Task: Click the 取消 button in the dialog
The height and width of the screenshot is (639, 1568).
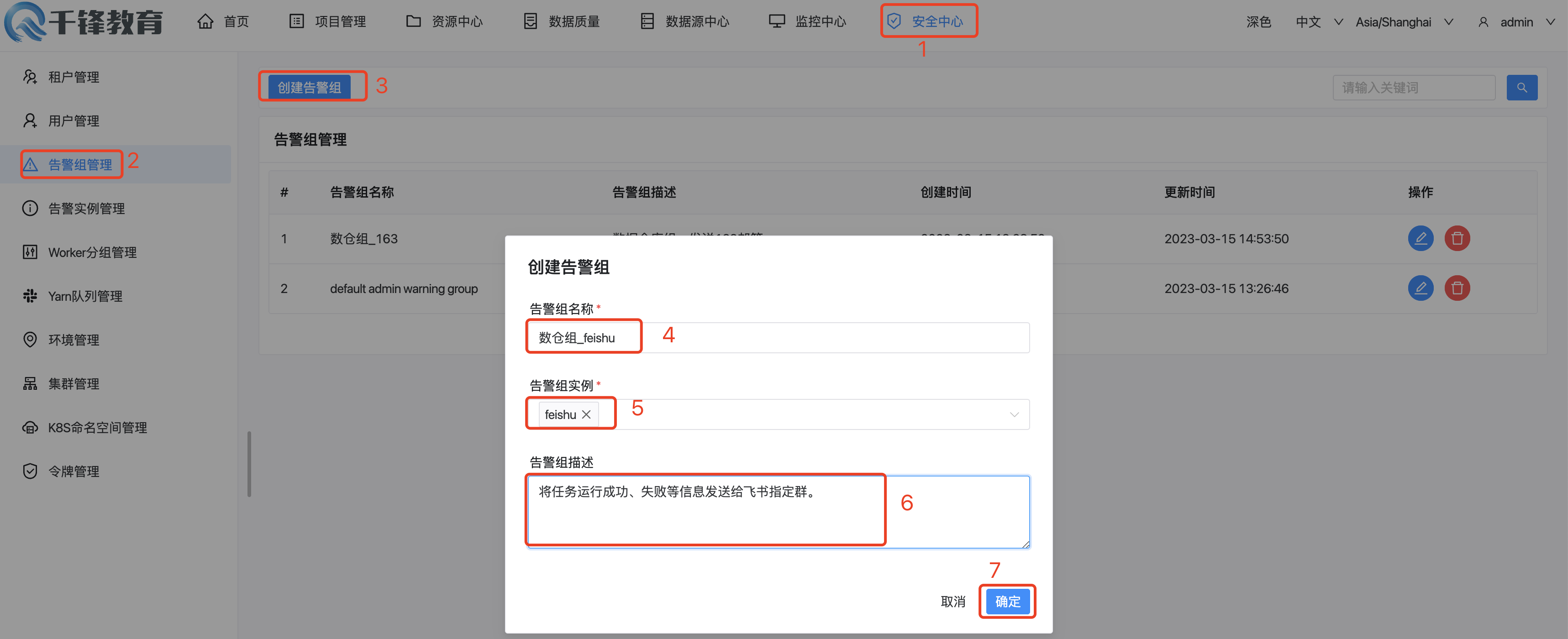Action: pyautogui.click(x=952, y=601)
